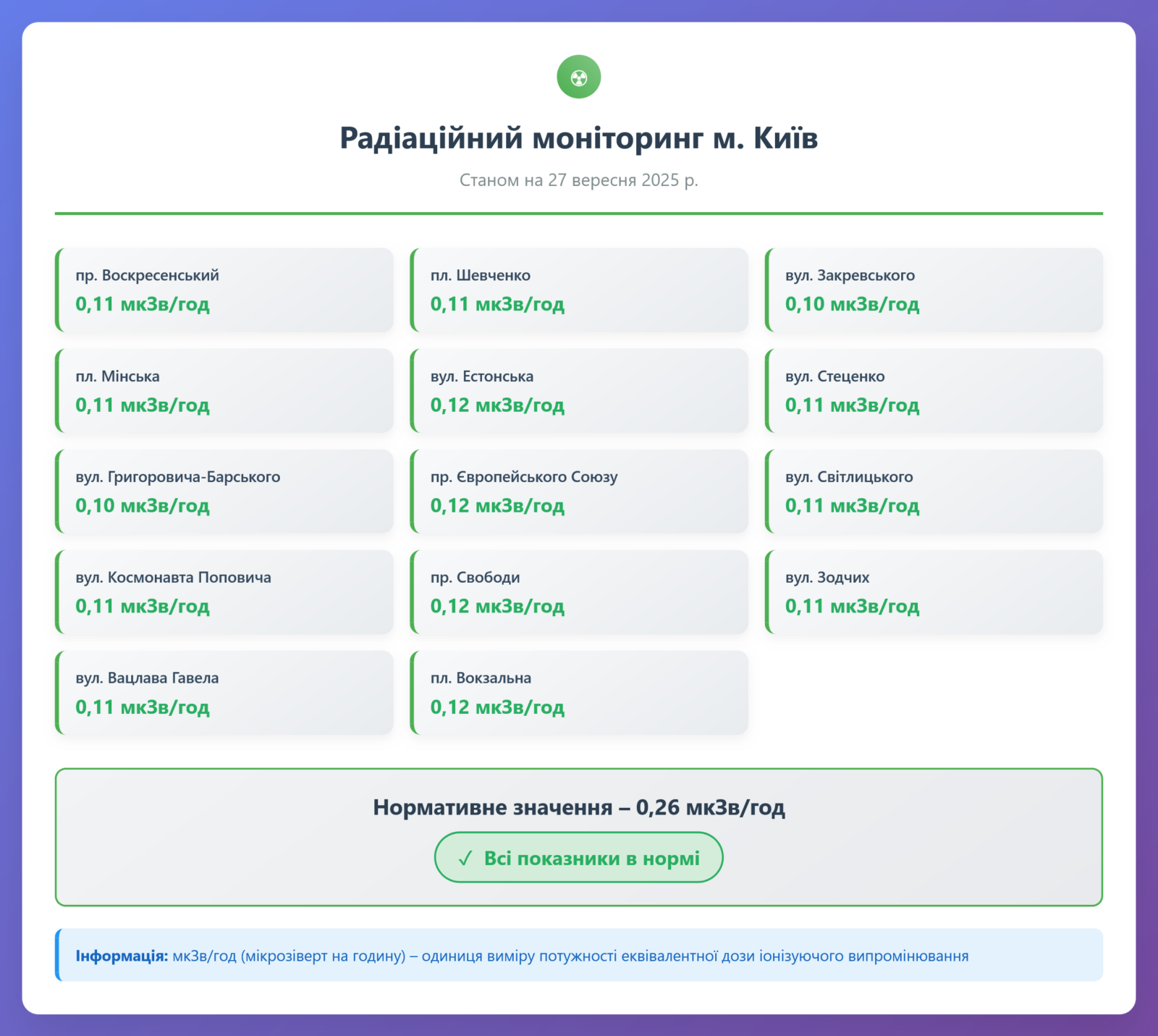
Task: Click the вул. Зодчих card
Action: (x=934, y=592)
